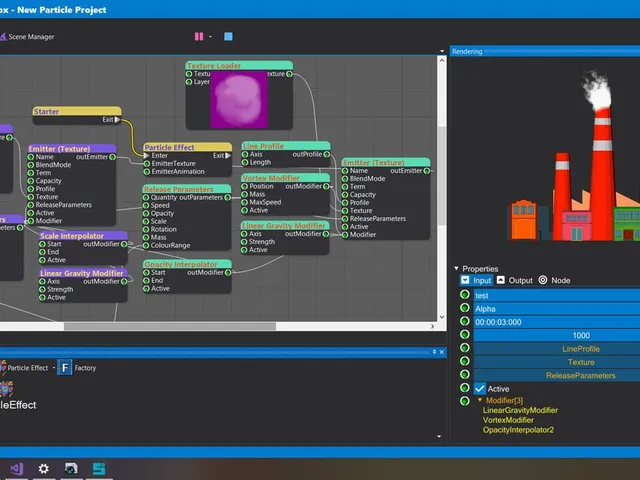Image resolution: width=640 pixels, height=480 pixels.
Task: Toggle the Active checkbox in Properties
Action: pos(480,389)
